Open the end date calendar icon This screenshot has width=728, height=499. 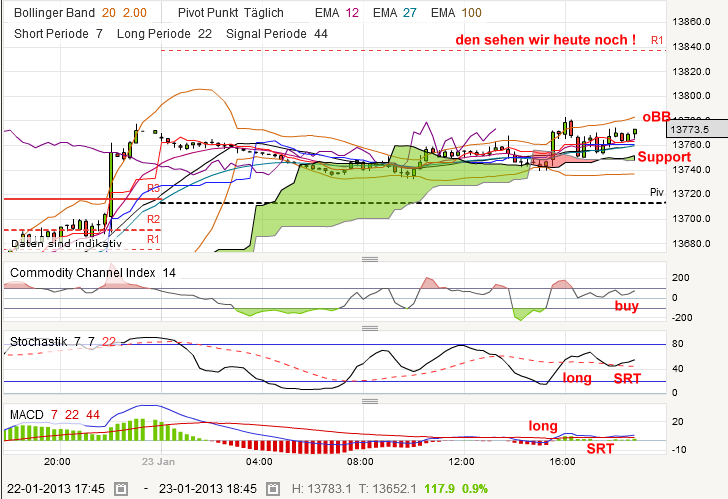[x=273, y=489]
